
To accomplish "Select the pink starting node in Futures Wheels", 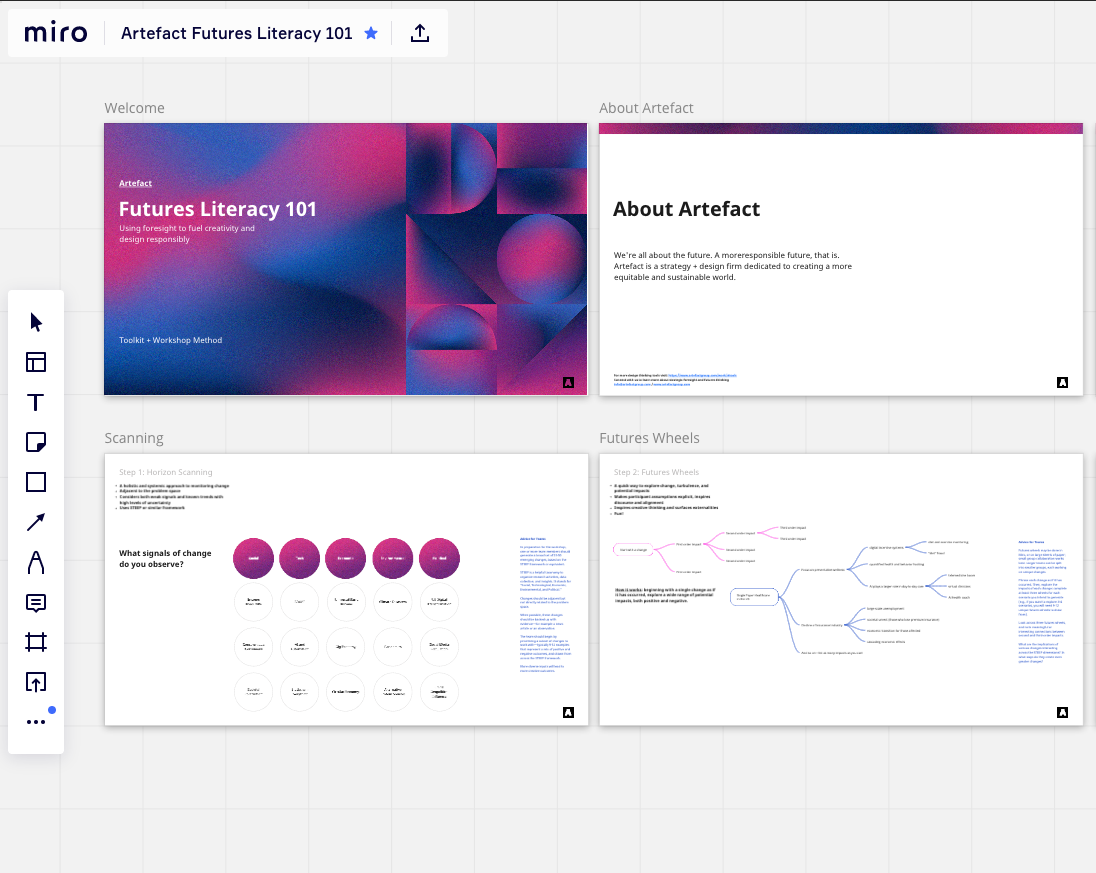I will point(633,550).
